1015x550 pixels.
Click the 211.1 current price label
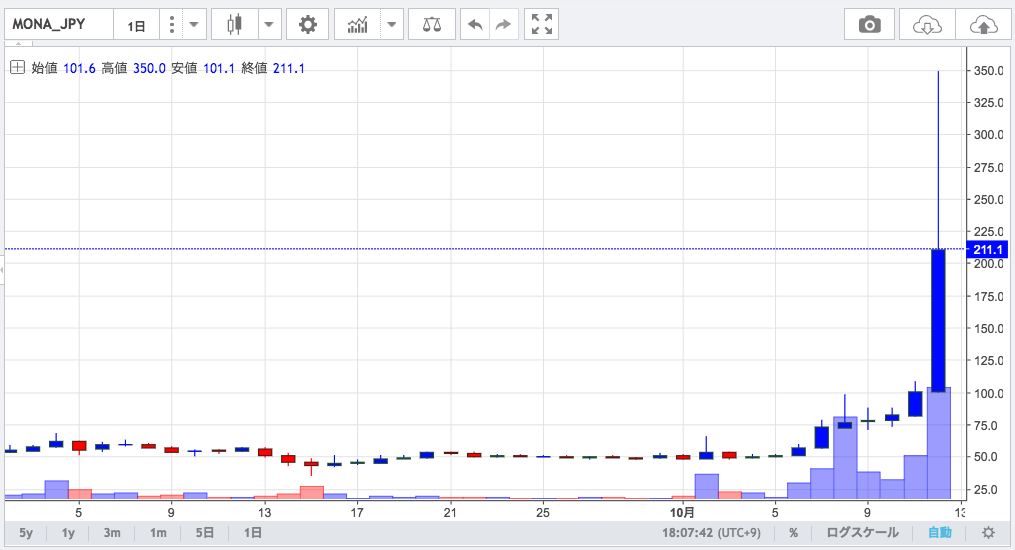987,249
